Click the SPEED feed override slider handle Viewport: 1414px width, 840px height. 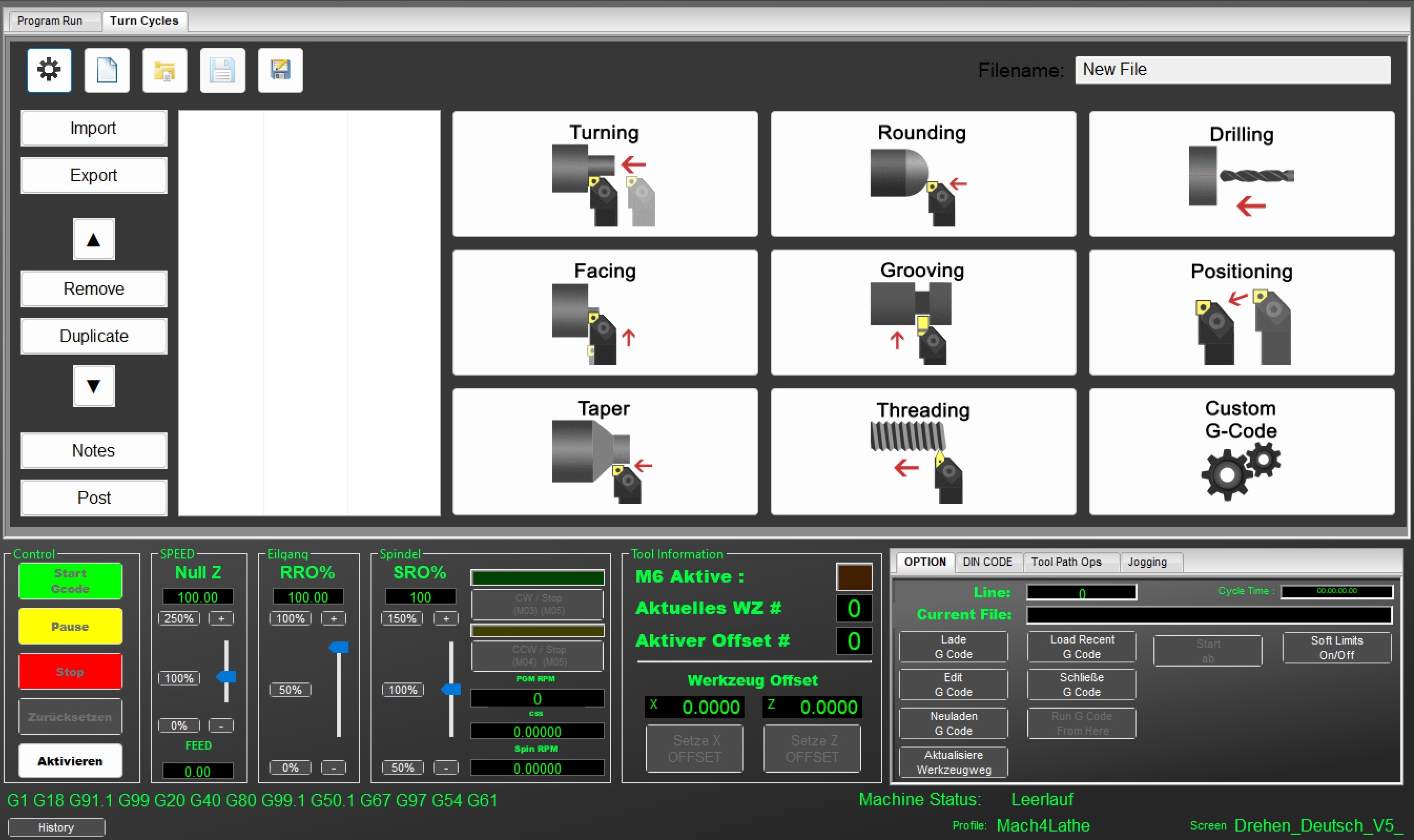(226, 677)
